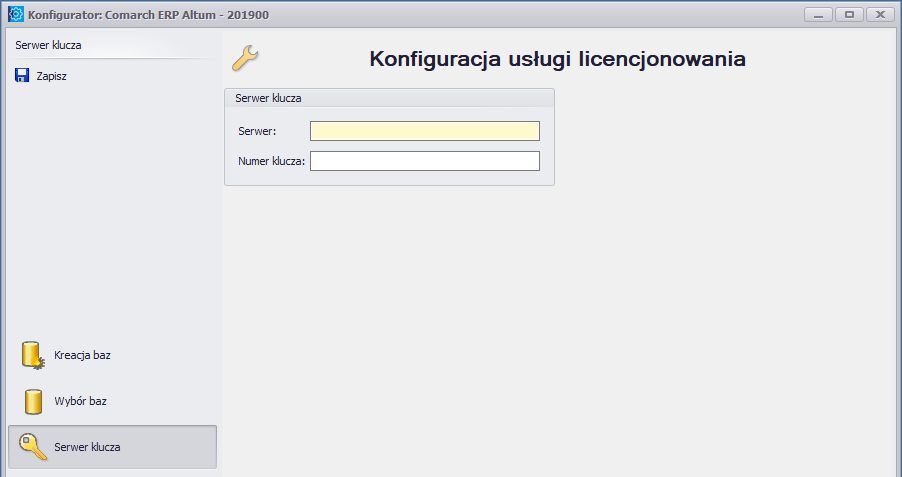Viewport: 902px width, 477px height.
Task: Click the Serwer klucza sidebar panel title
Action: 48,45
